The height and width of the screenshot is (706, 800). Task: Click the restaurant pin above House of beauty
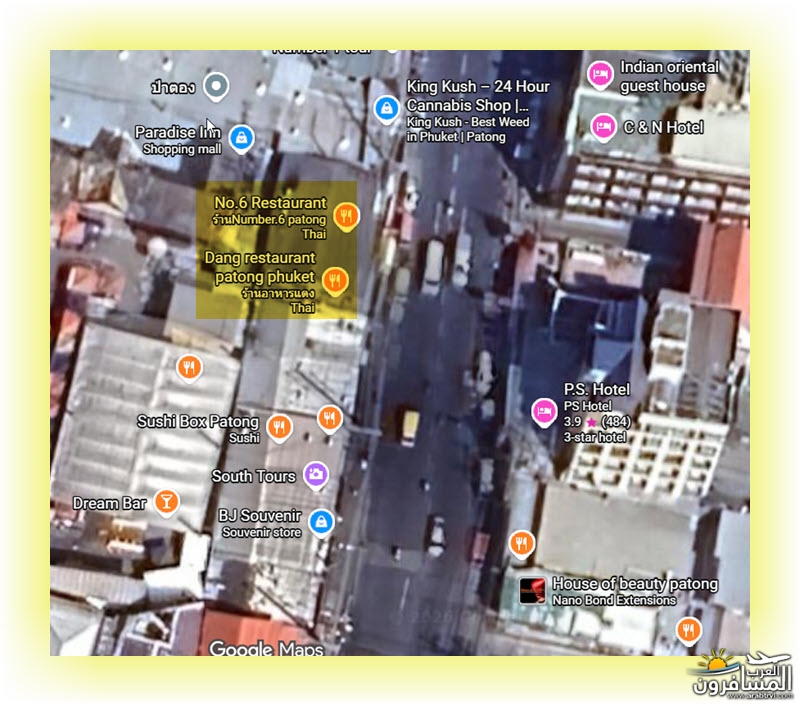coord(520,543)
